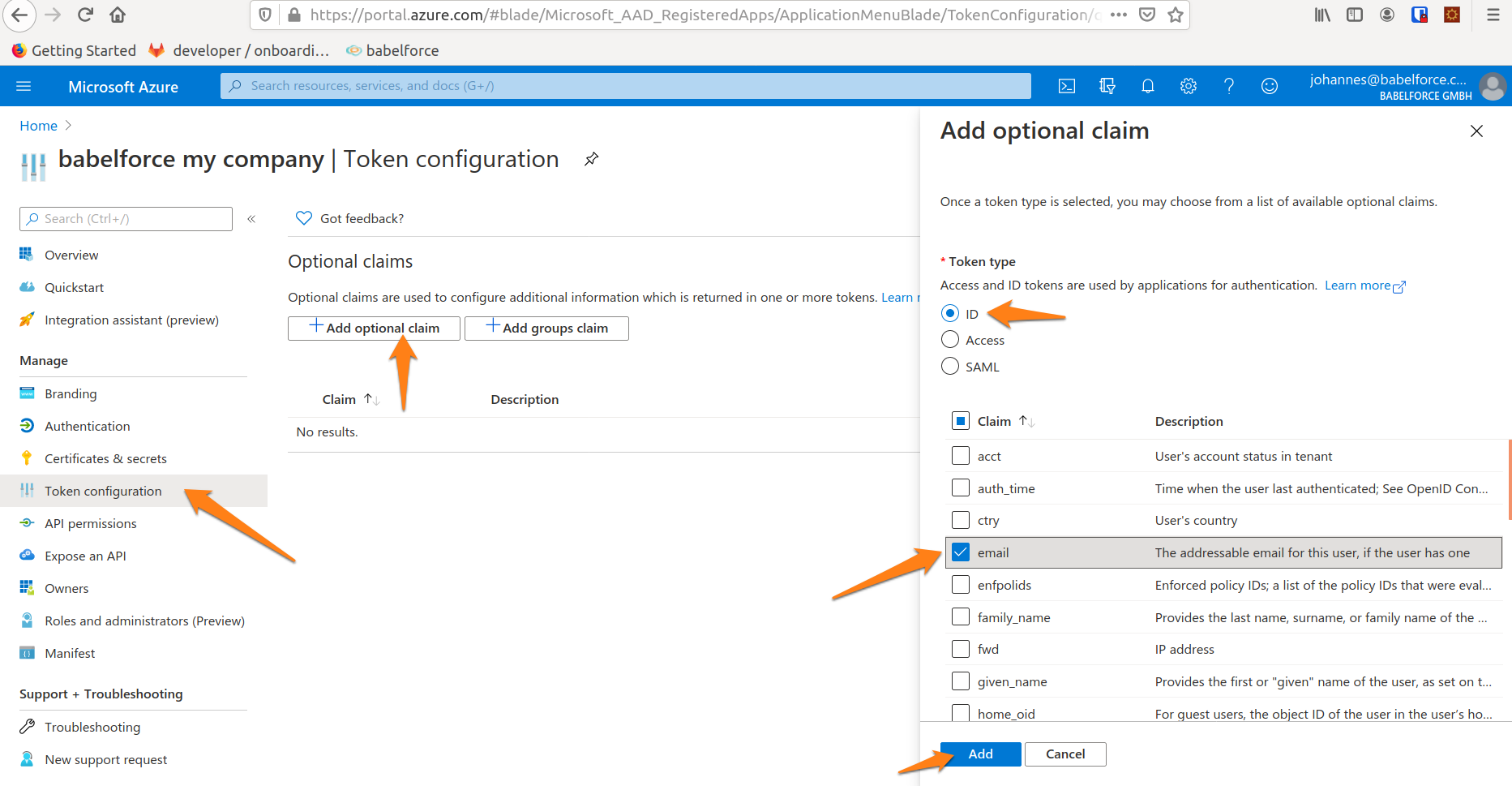
Task: Focus left menu Search box
Action: click(x=126, y=219)
